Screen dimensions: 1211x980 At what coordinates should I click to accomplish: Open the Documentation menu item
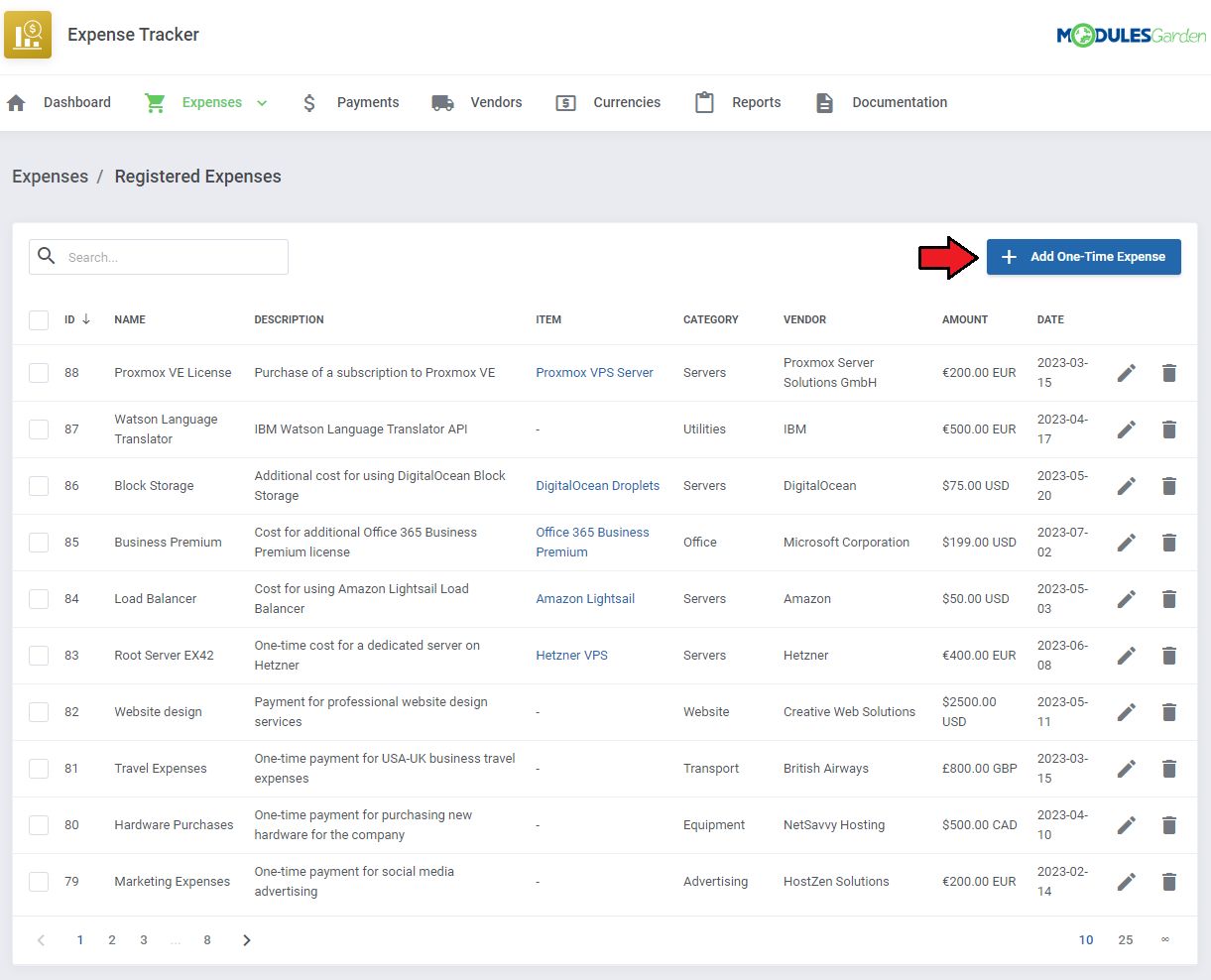tap(900, 103)
